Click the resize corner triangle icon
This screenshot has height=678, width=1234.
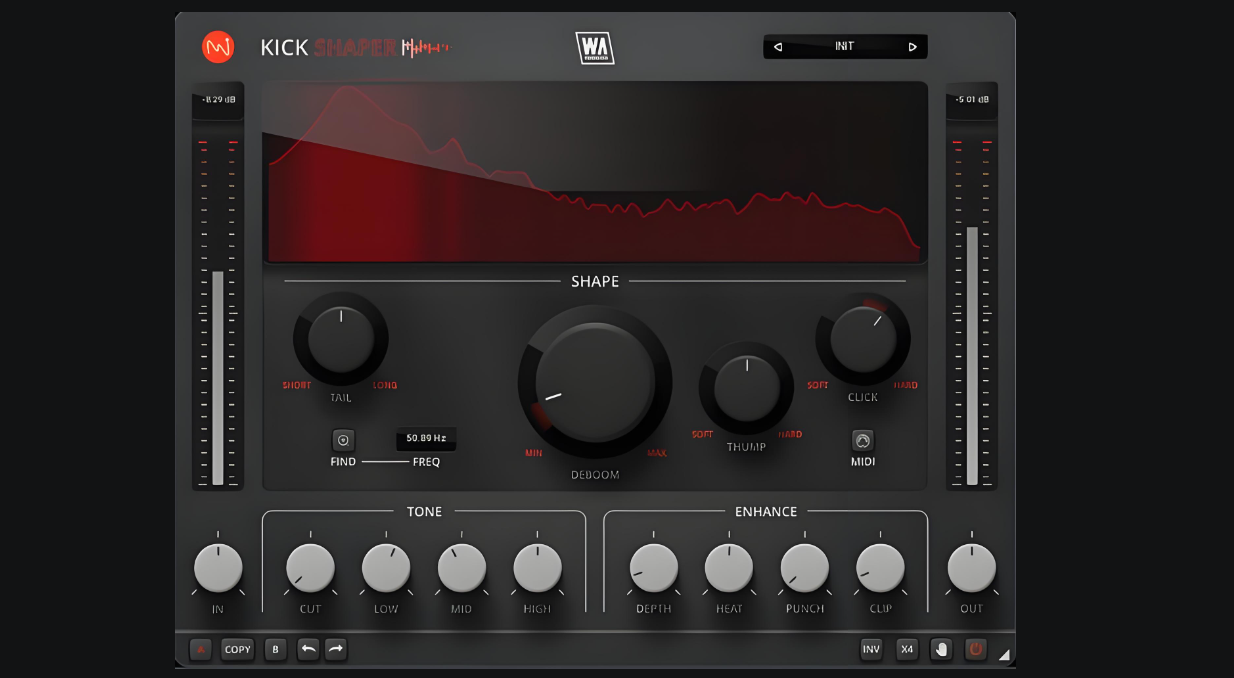(1004, 655)
